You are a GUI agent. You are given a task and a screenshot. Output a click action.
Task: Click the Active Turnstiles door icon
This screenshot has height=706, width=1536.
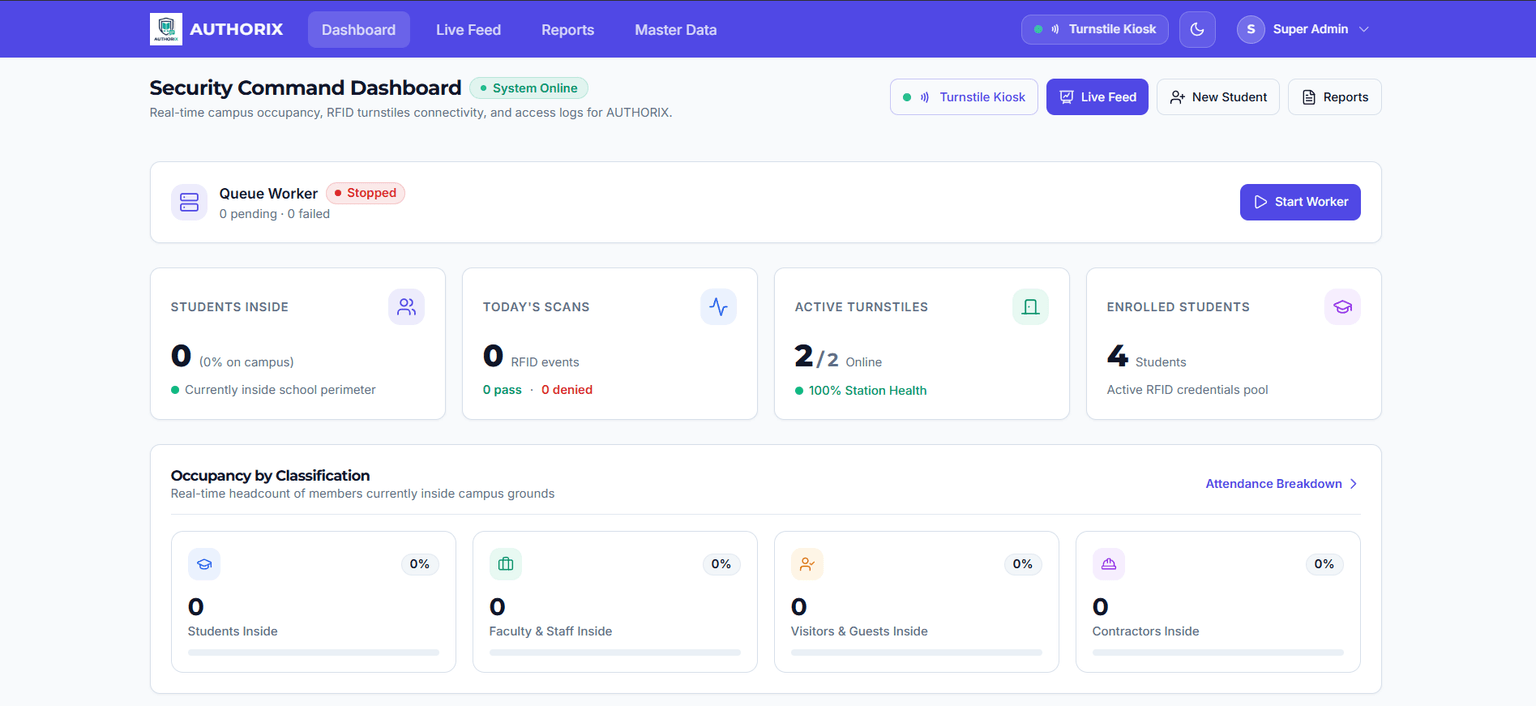pos(1031,307)
